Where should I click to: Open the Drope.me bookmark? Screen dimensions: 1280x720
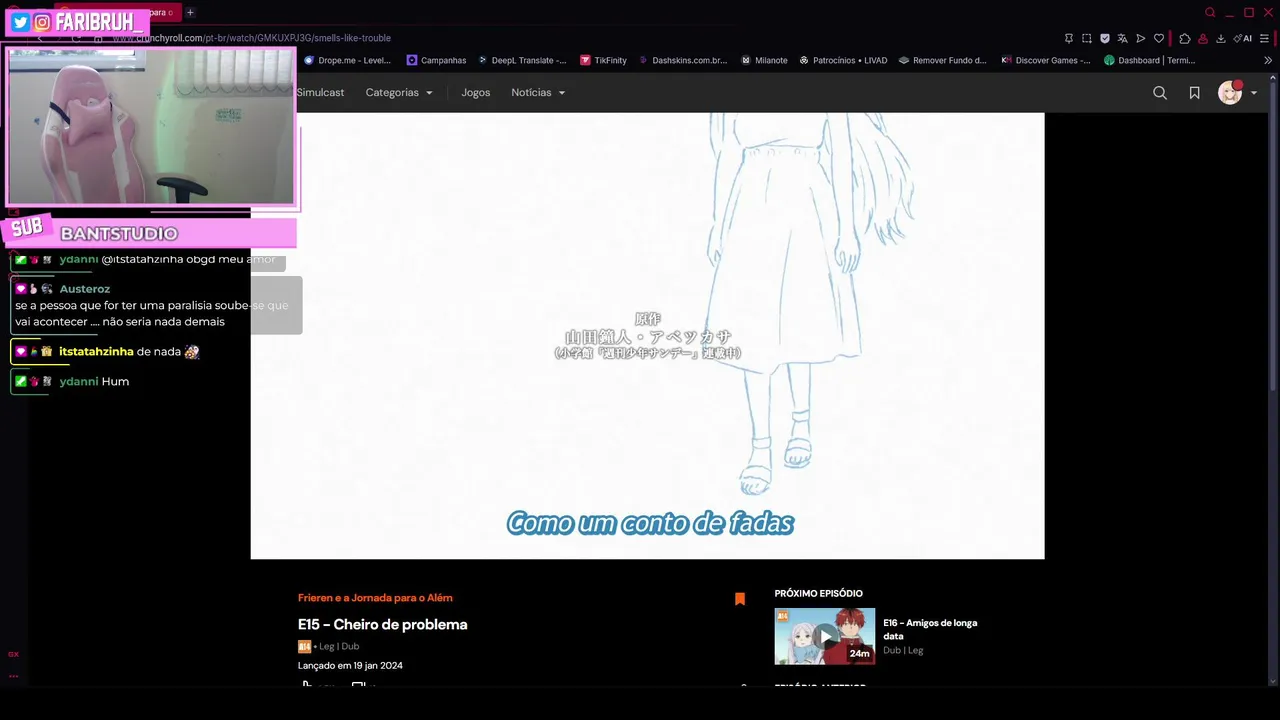point(347,60)
